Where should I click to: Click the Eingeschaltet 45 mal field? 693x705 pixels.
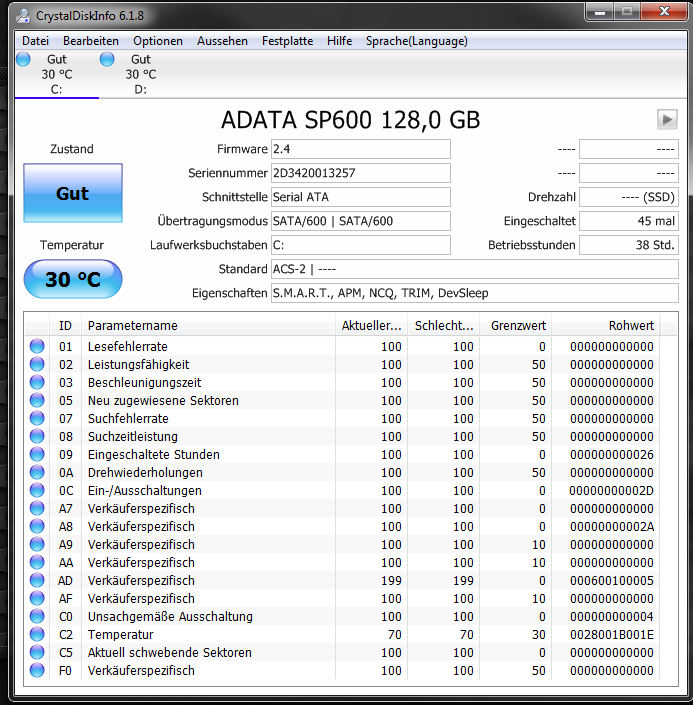point(629,221)
